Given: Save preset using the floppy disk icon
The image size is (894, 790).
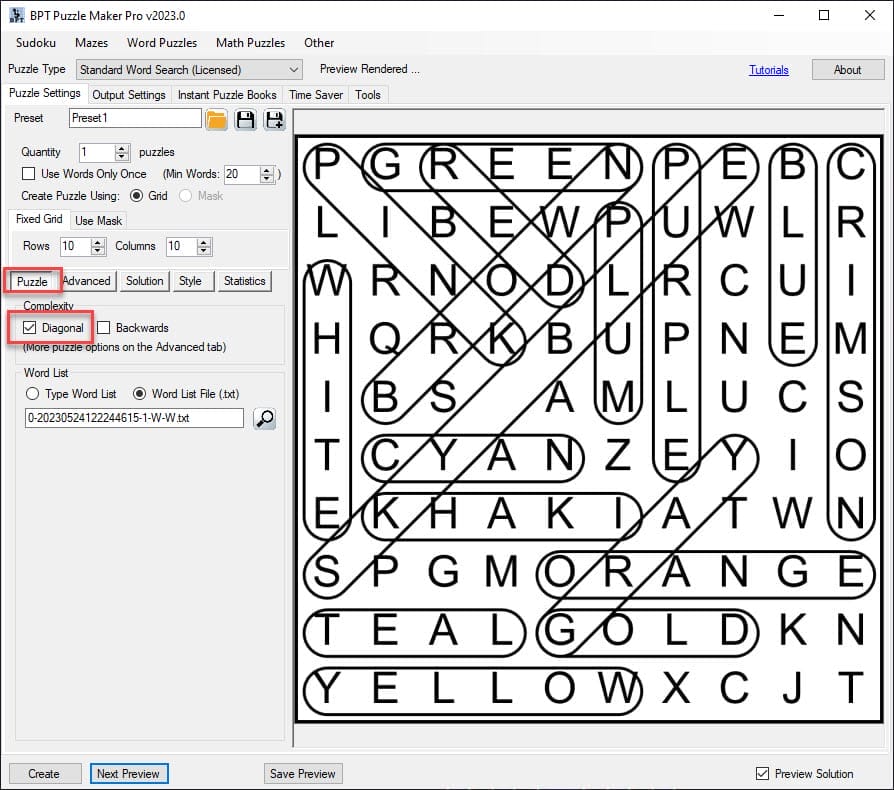Looking at the screenshot, I should [x=246, y=120].
